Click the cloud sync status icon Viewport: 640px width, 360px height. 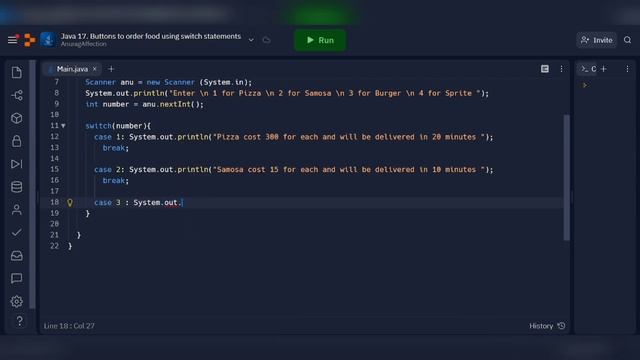pyautogui.click(x=267, y=40)
